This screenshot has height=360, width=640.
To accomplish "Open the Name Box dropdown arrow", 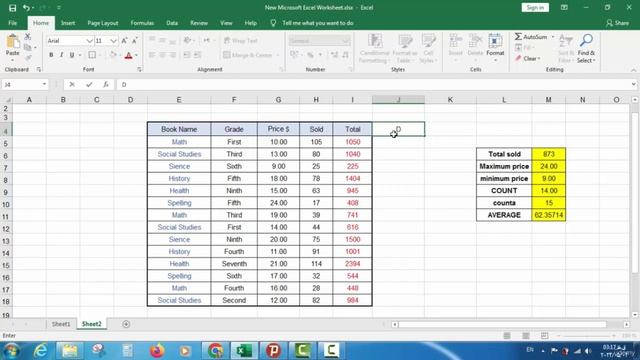I will point(44,84).
